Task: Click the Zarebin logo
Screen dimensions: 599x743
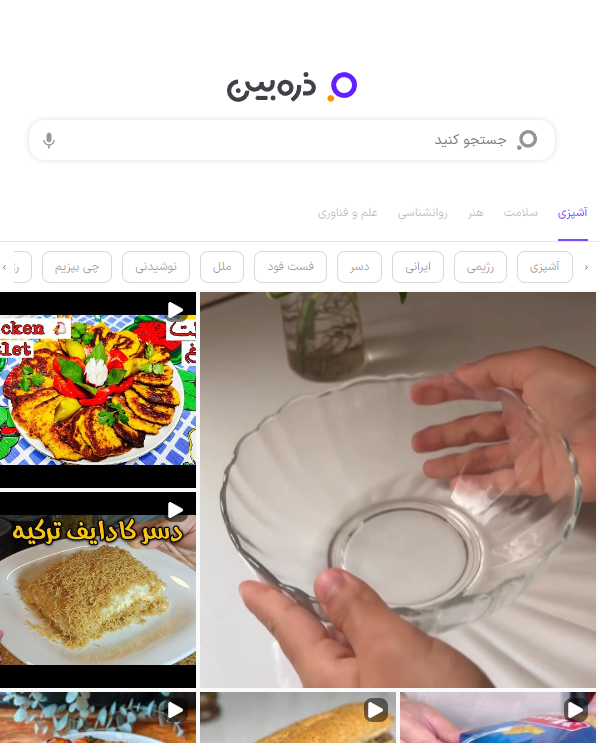Action: point(292,87)
